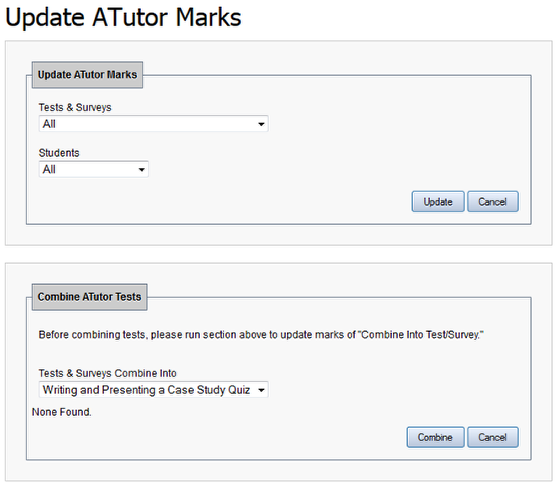The height and width of the screenshot is (483, 560).
Task: Click the Combine button
Action: point(435,437)
